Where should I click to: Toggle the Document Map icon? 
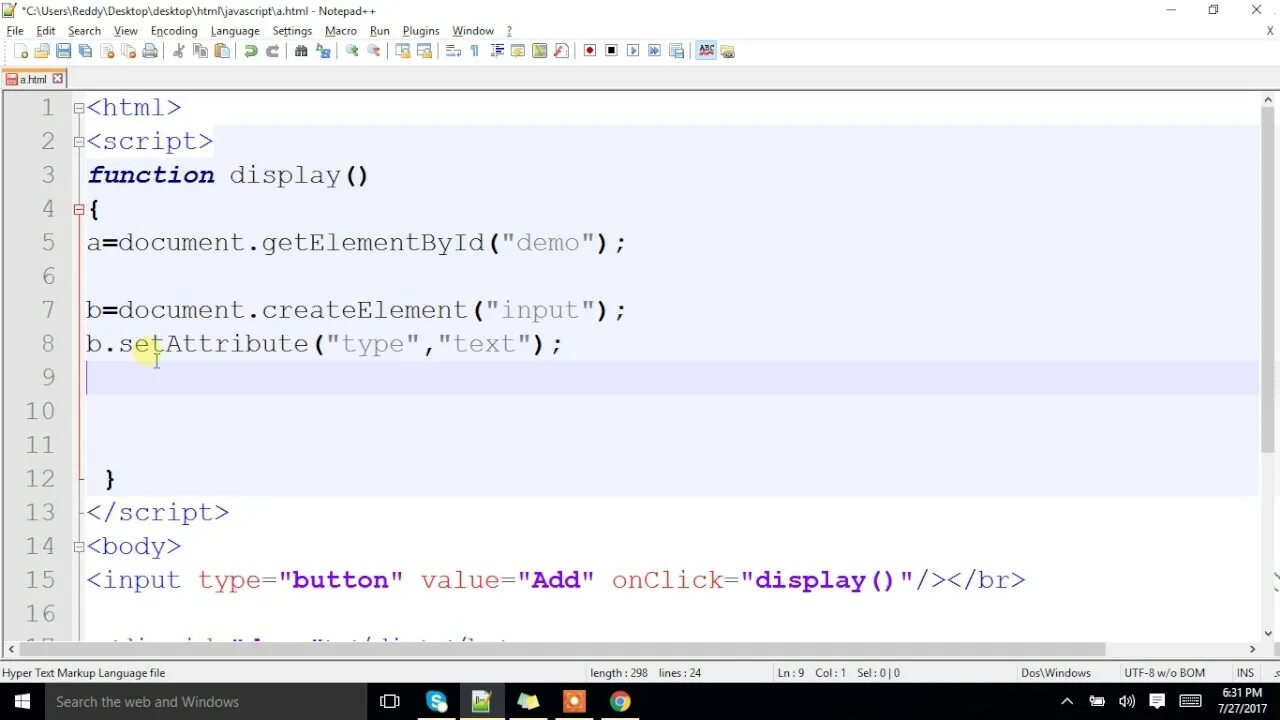[x=540, y=51]
